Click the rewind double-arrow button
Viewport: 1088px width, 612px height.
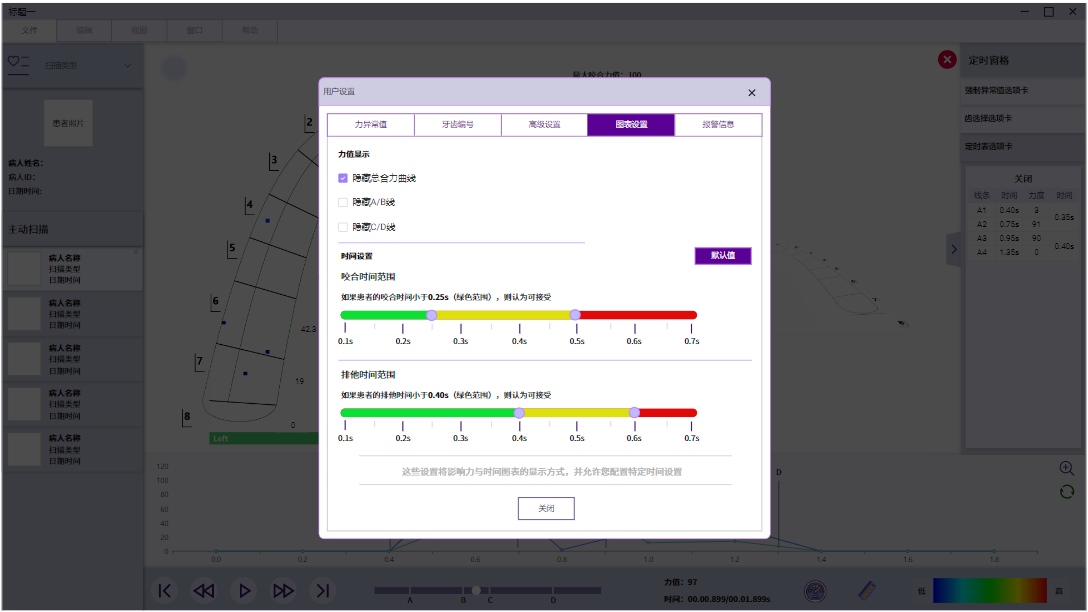[203, 591]
